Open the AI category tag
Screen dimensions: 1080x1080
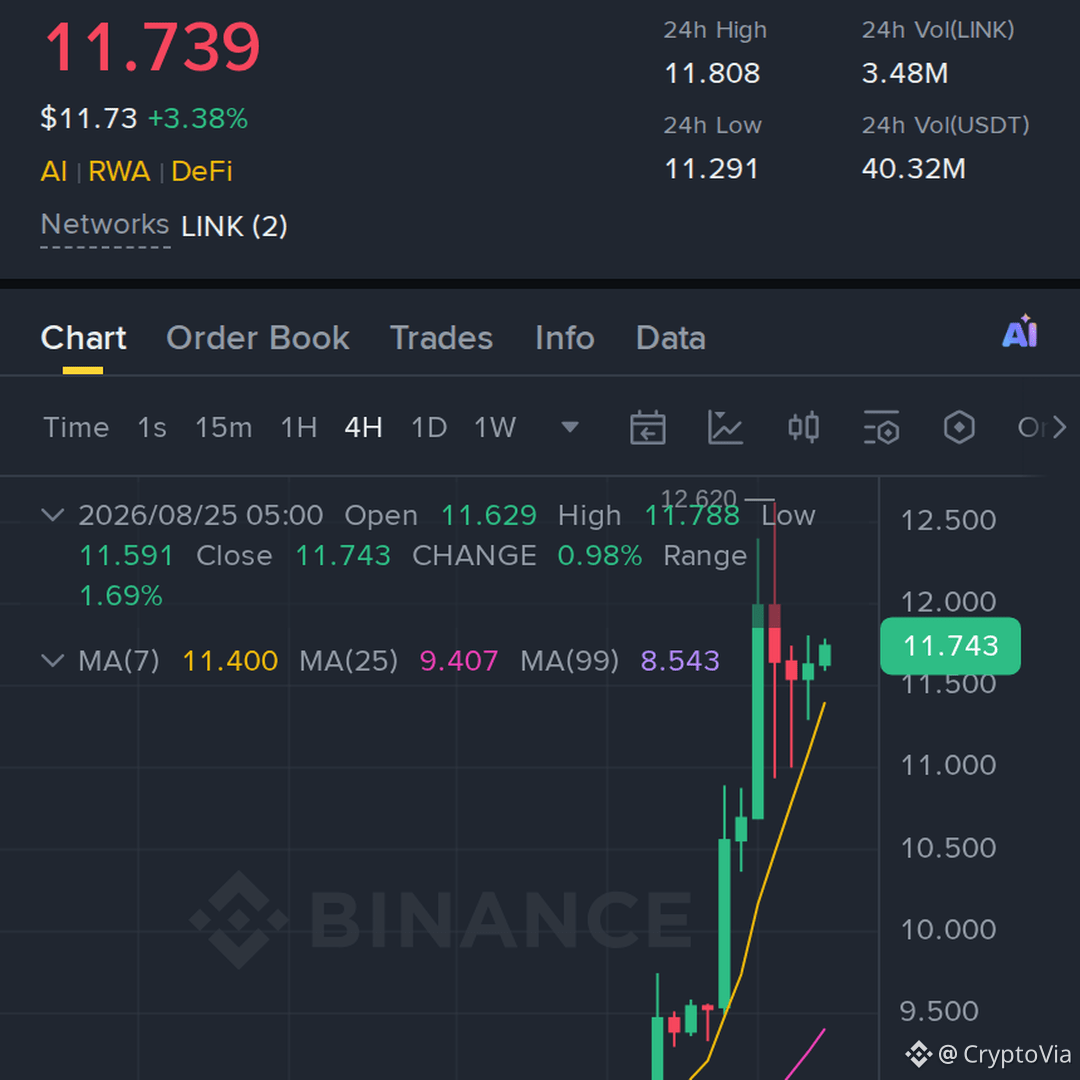tap(54, 172)
